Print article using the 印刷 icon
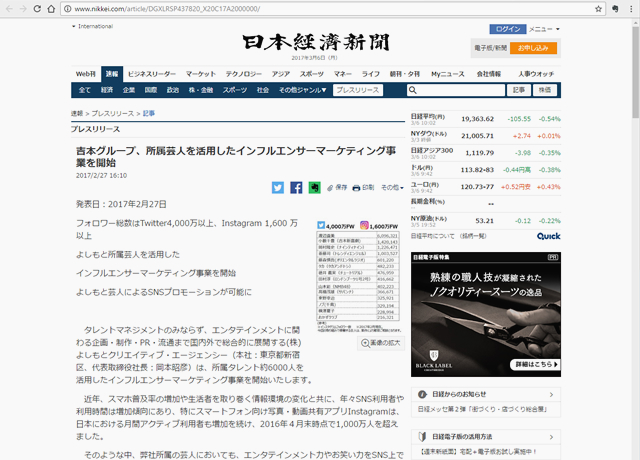 point(362,187)
